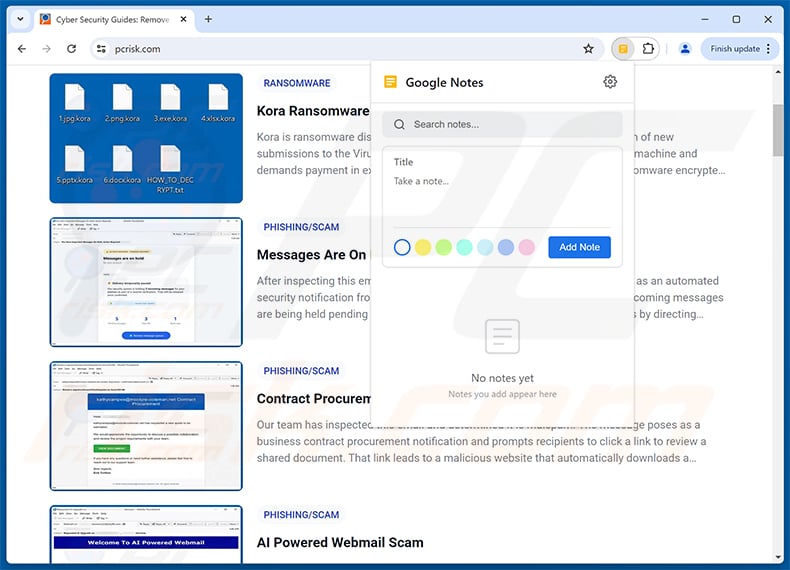790x570 pixels.
Task: Click the 'Google Notes' popup heading
Action: pyautogui.click(x=444, y=82)
